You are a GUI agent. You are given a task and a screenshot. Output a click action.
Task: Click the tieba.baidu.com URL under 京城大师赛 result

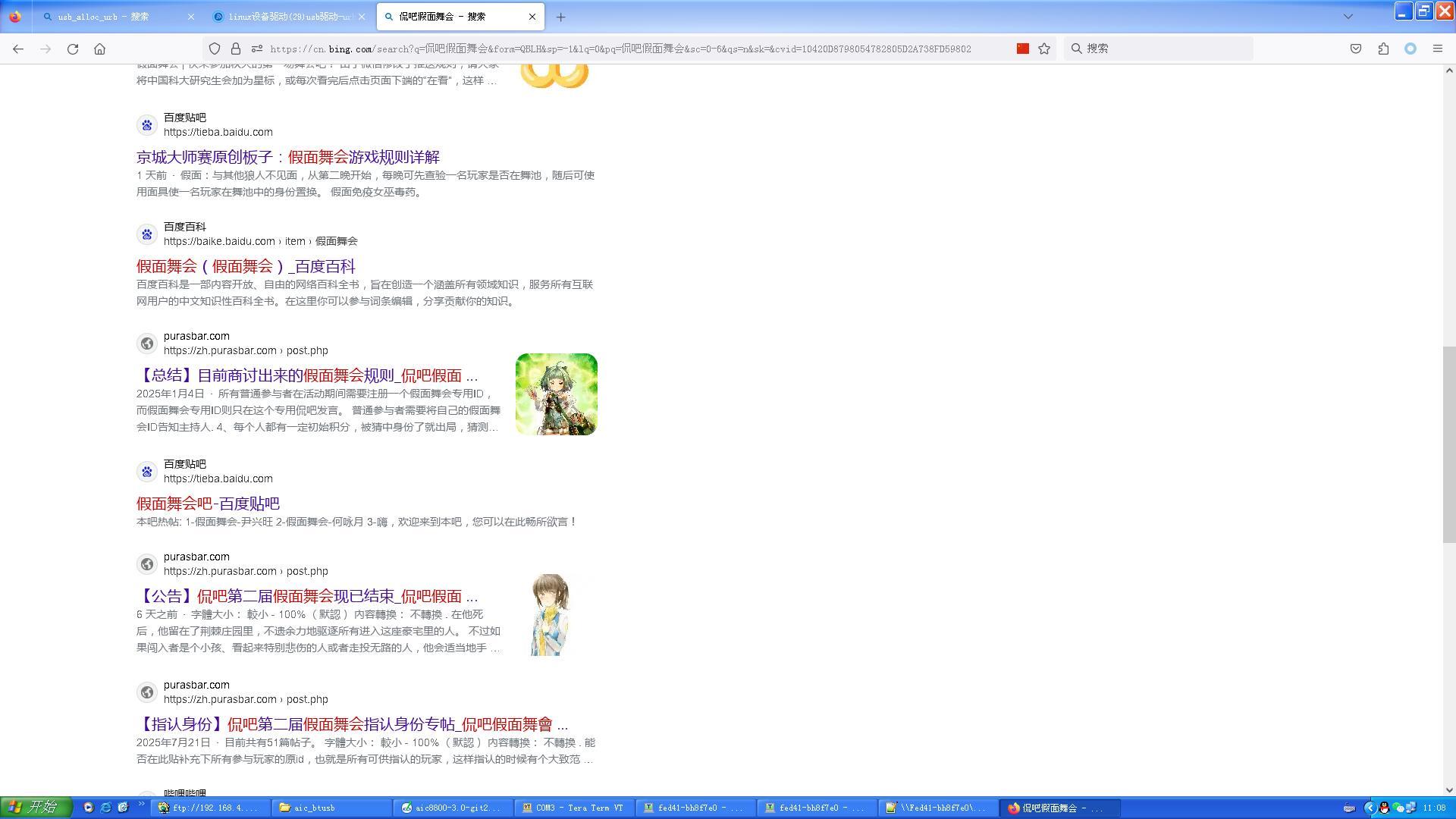coord(218,132)
